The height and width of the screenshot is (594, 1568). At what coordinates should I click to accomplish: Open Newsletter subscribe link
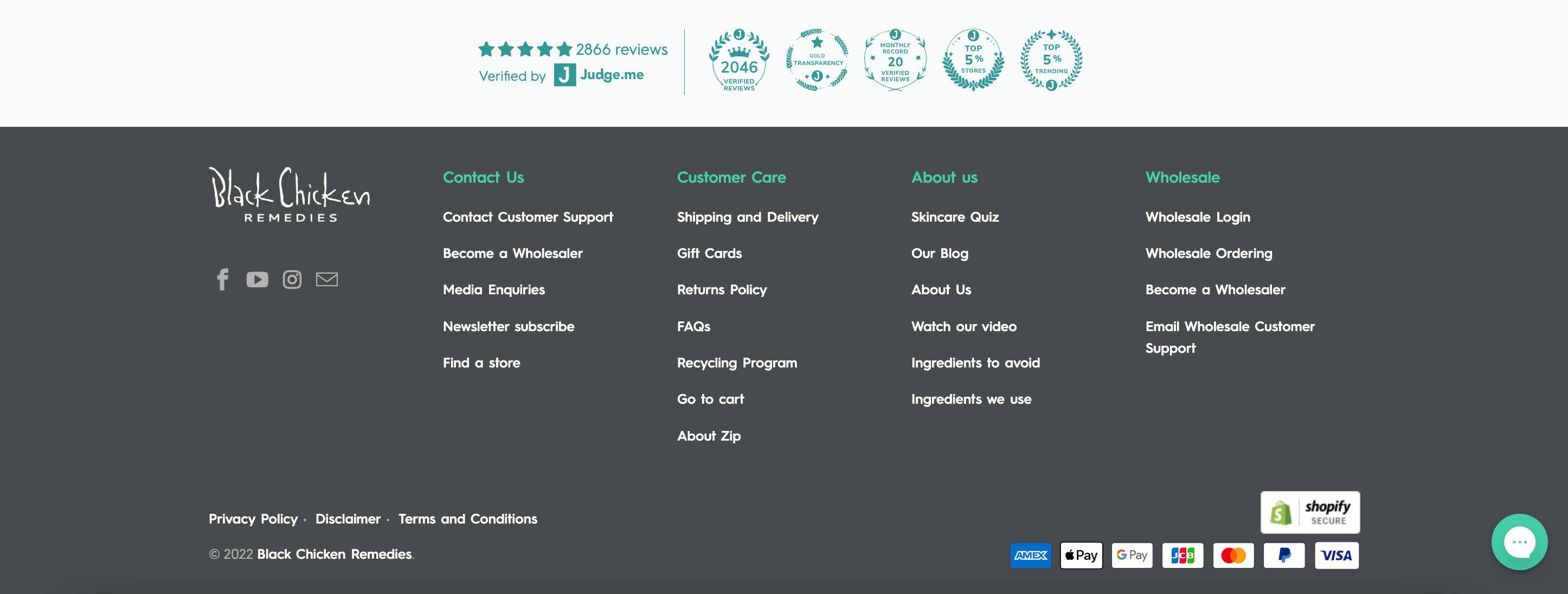coord(508,326)
